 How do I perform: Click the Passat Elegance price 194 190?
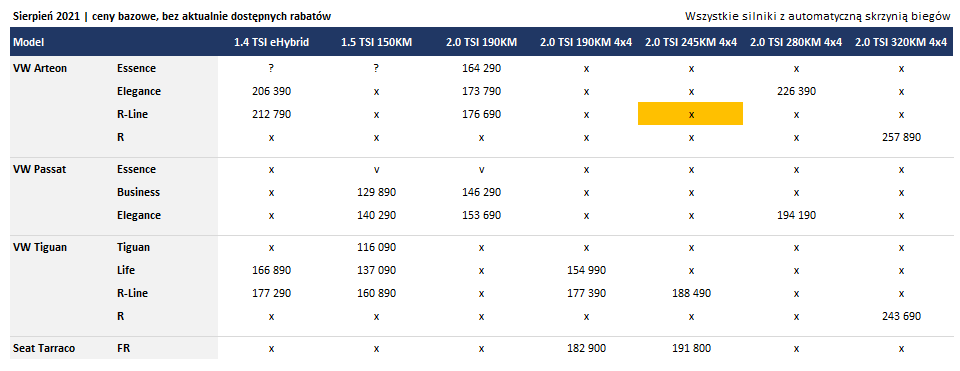click(796, 215)
